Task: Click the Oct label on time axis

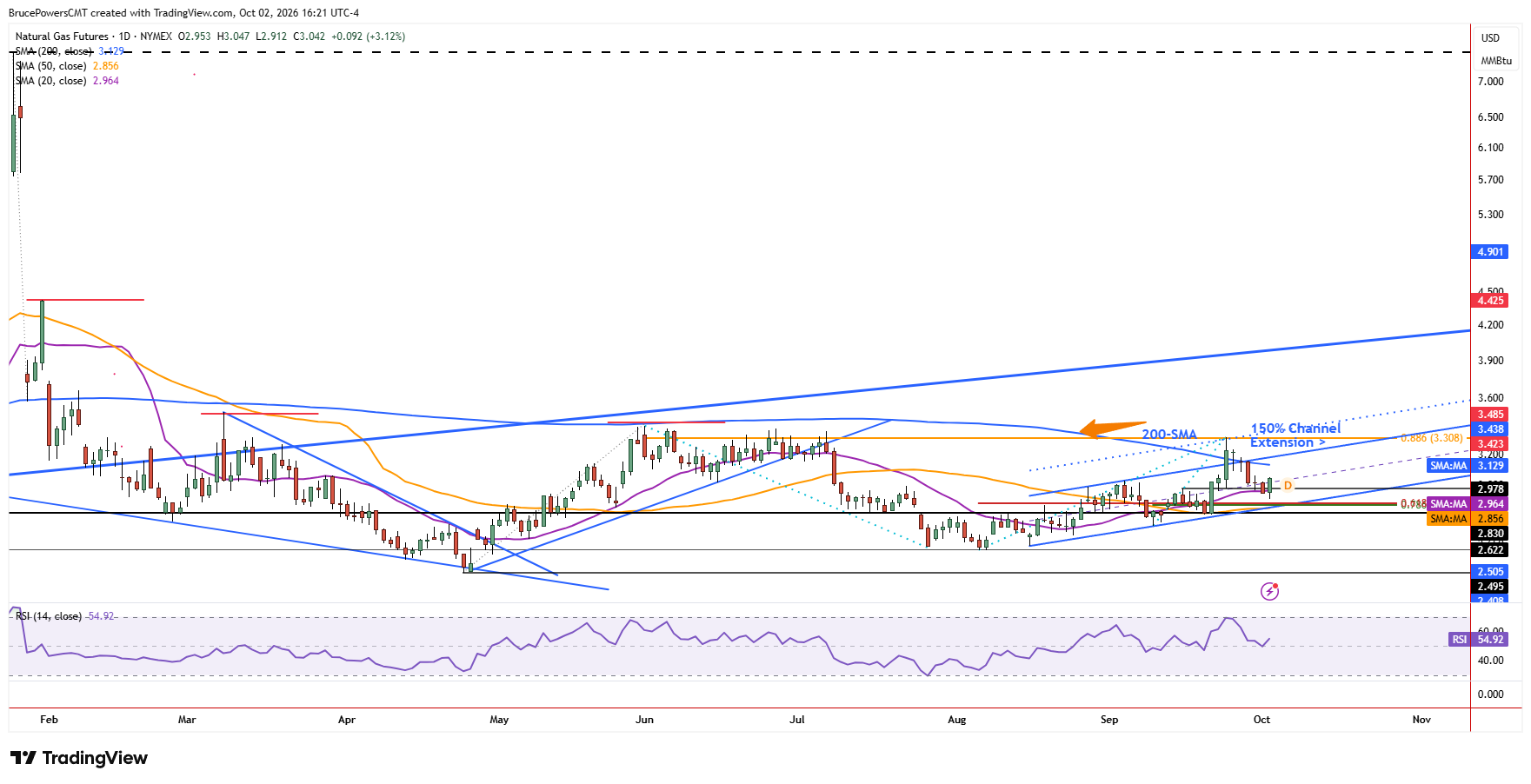Action: tap(1261, 720)
